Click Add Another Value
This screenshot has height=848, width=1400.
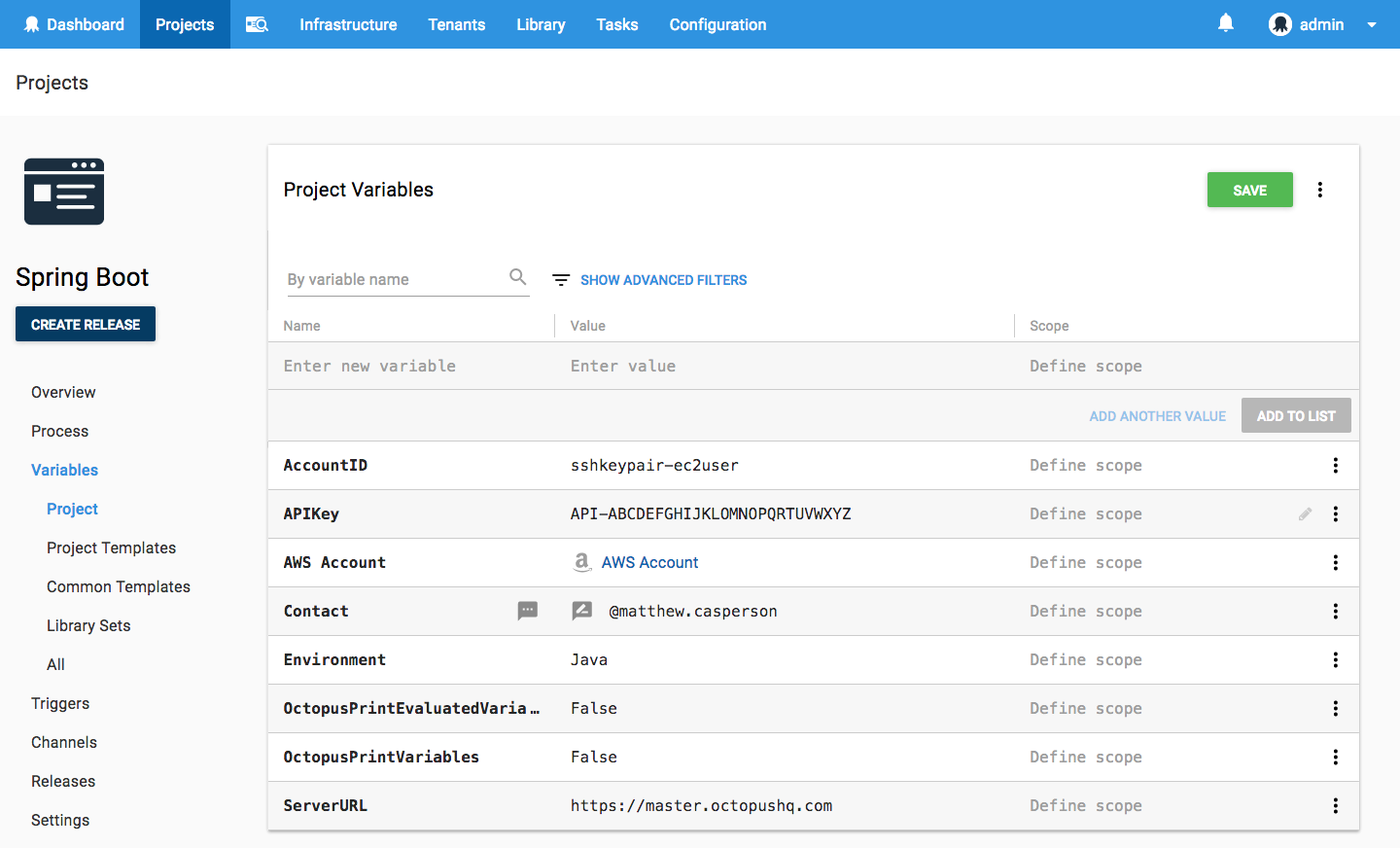pyautogui.click(x=1157, y=415)
